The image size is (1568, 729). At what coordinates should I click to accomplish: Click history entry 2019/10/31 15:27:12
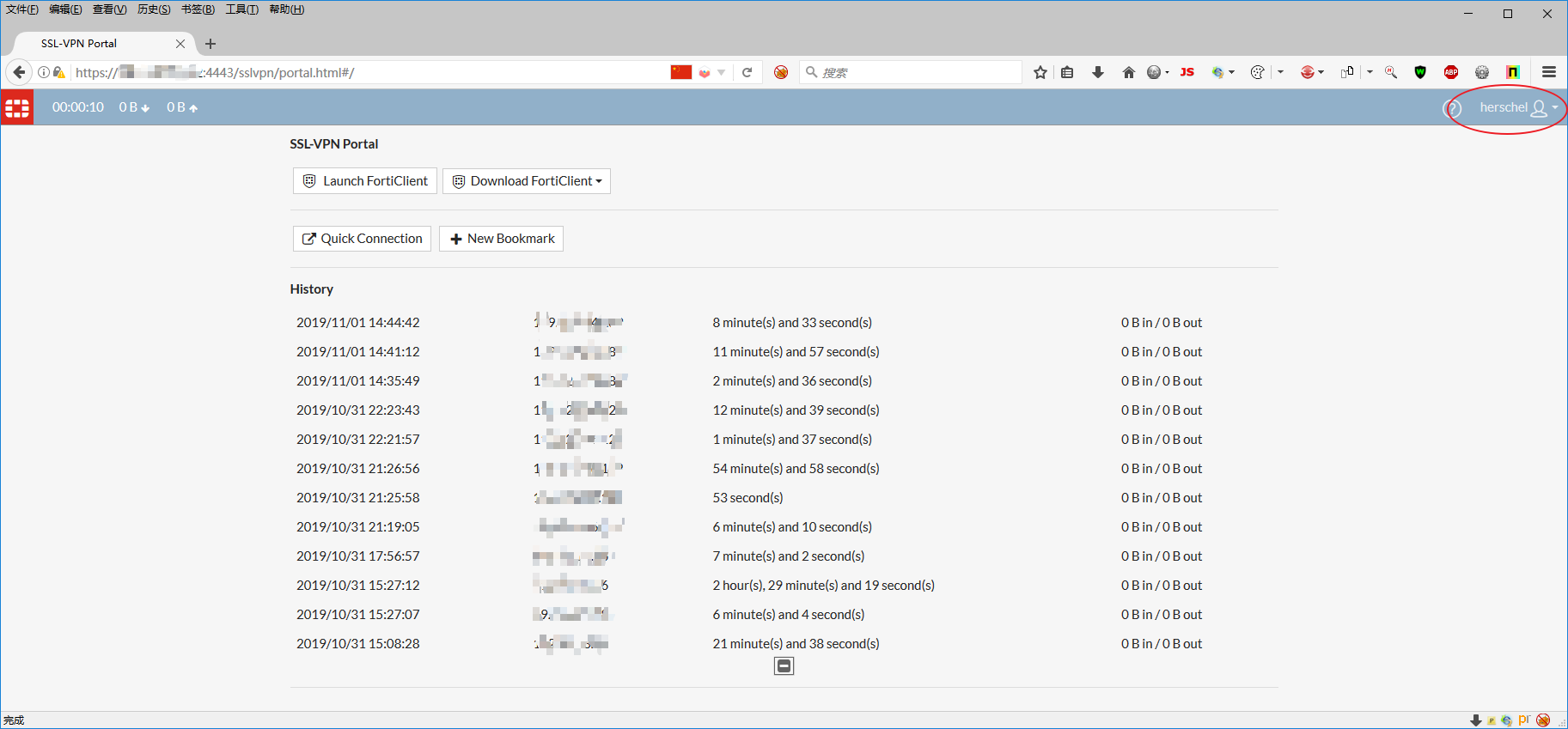click(358, 586)
